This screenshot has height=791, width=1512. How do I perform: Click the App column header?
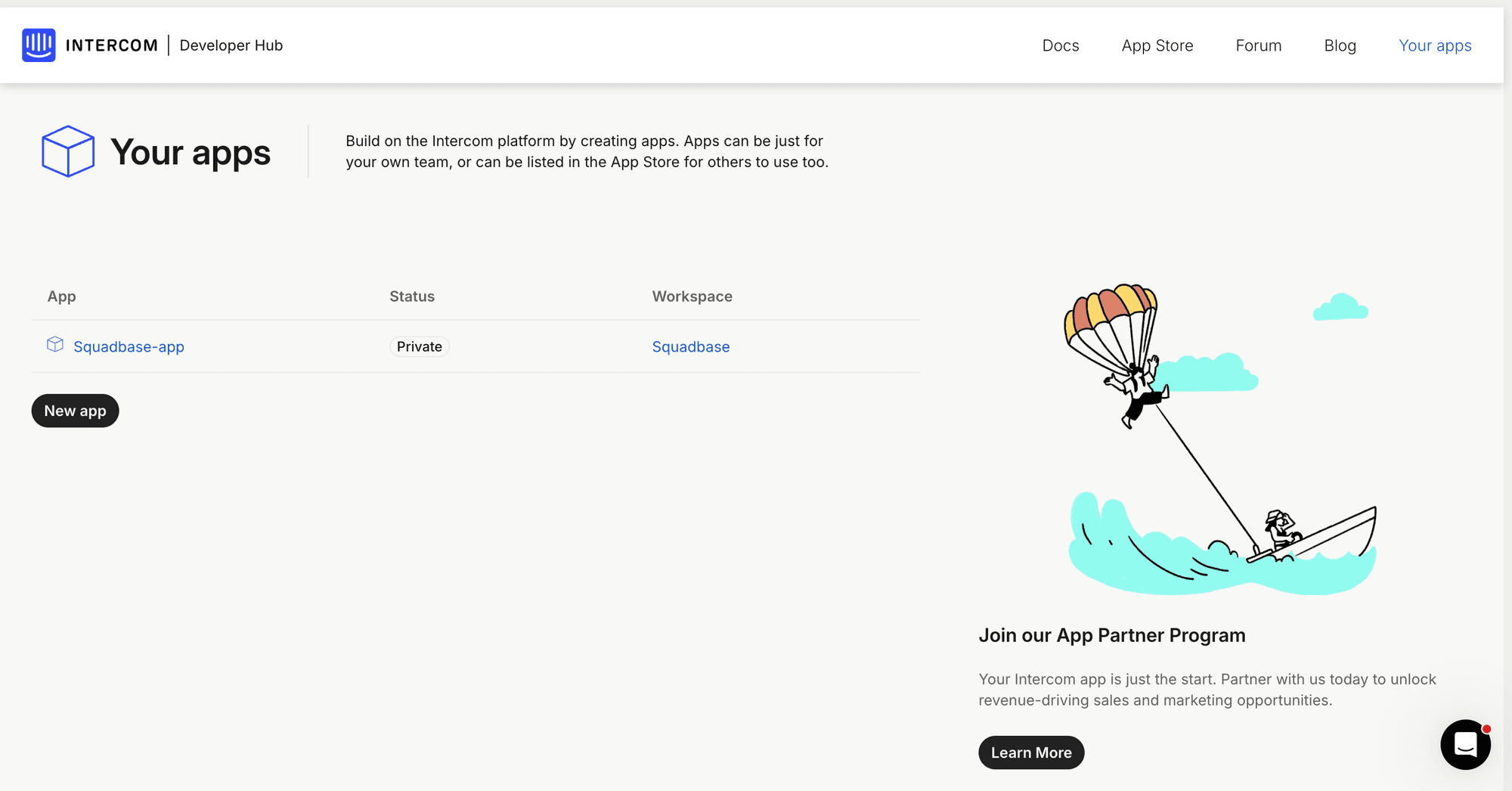coord(61,296)
